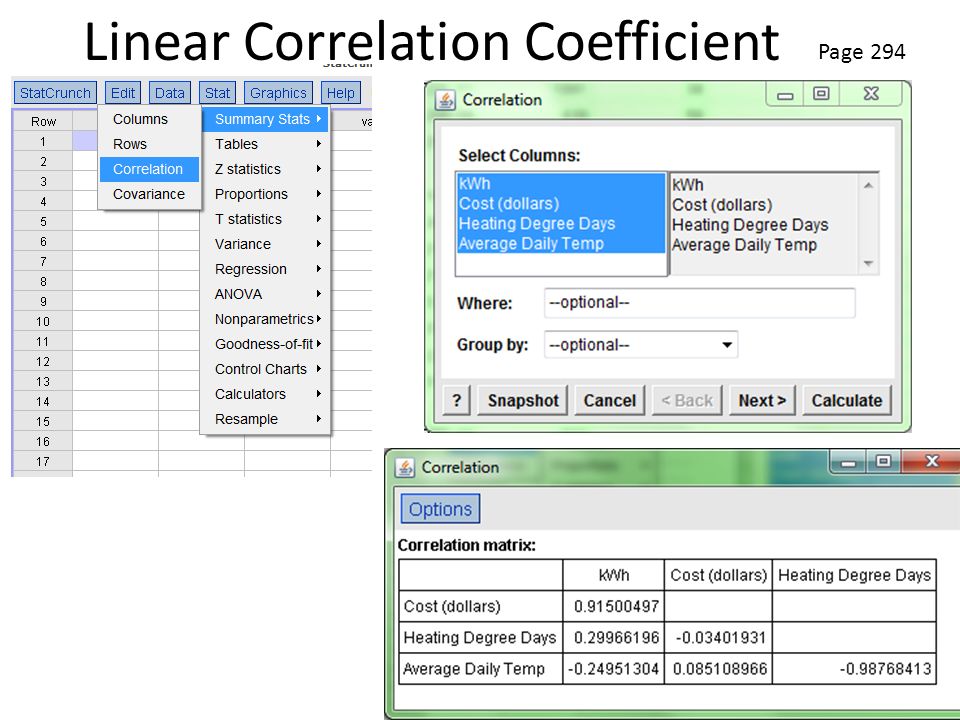Select Cost (dollars) in left column list
Viewport: 960px width, 720px height.
pos(561,203)
